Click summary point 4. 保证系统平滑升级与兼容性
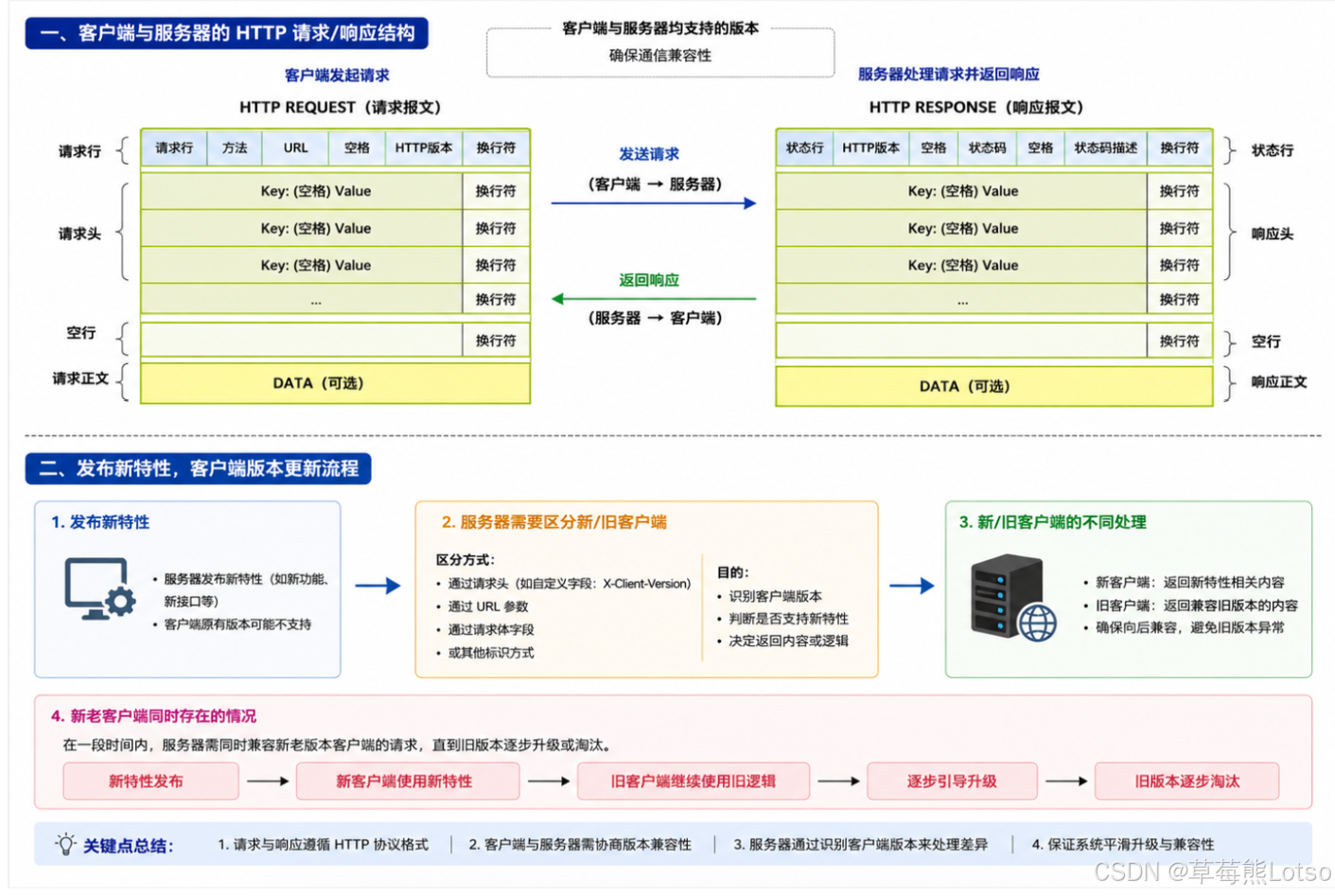The image size is (1335, 896). [x=1123, y=845]
